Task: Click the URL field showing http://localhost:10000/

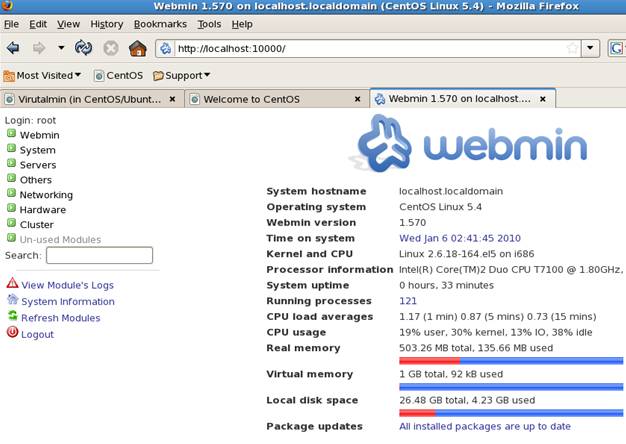Action: [369, 49]
